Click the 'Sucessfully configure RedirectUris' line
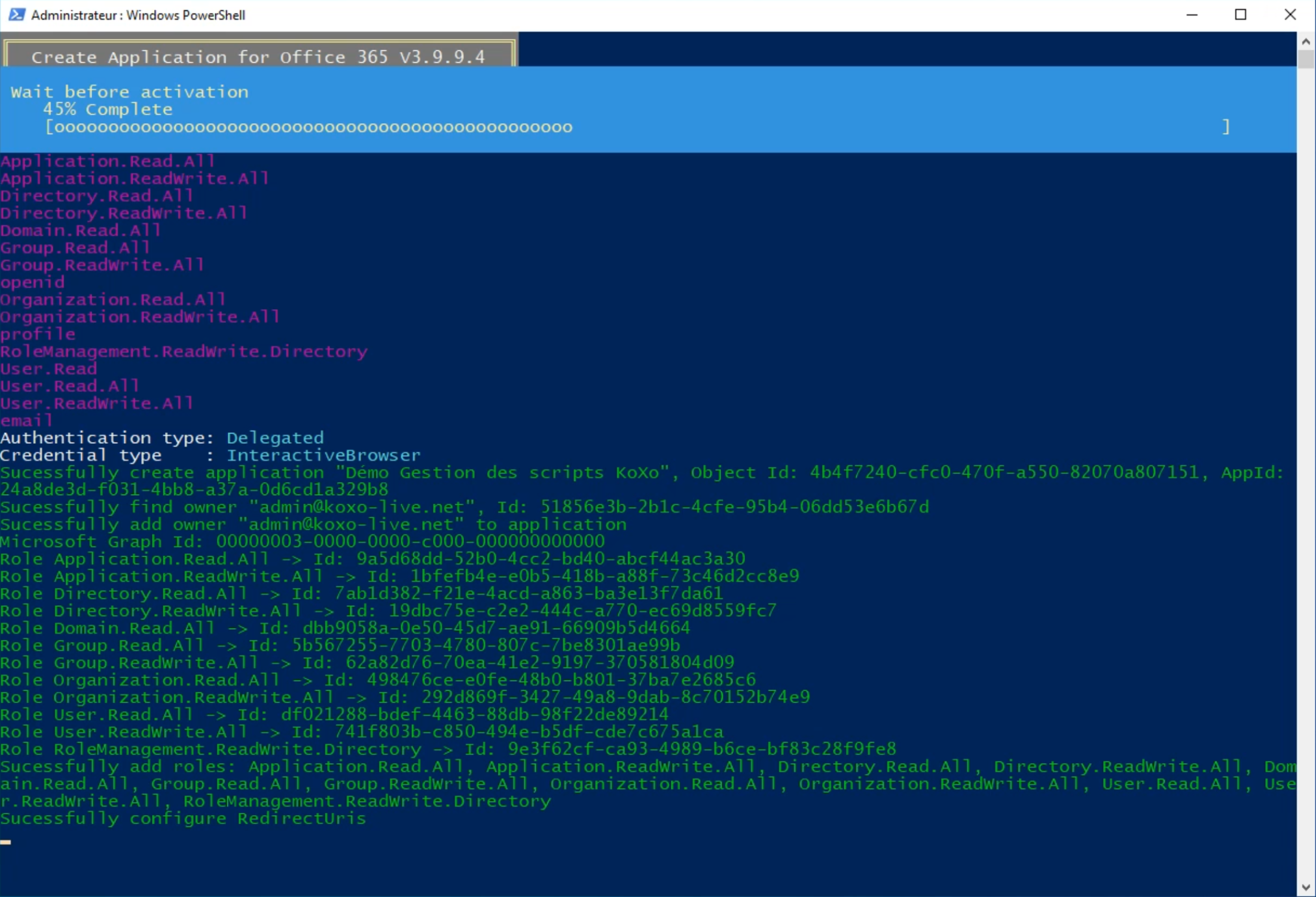Image resolution: width=1316 pixels, height=897 pixels. pos(183,819)
